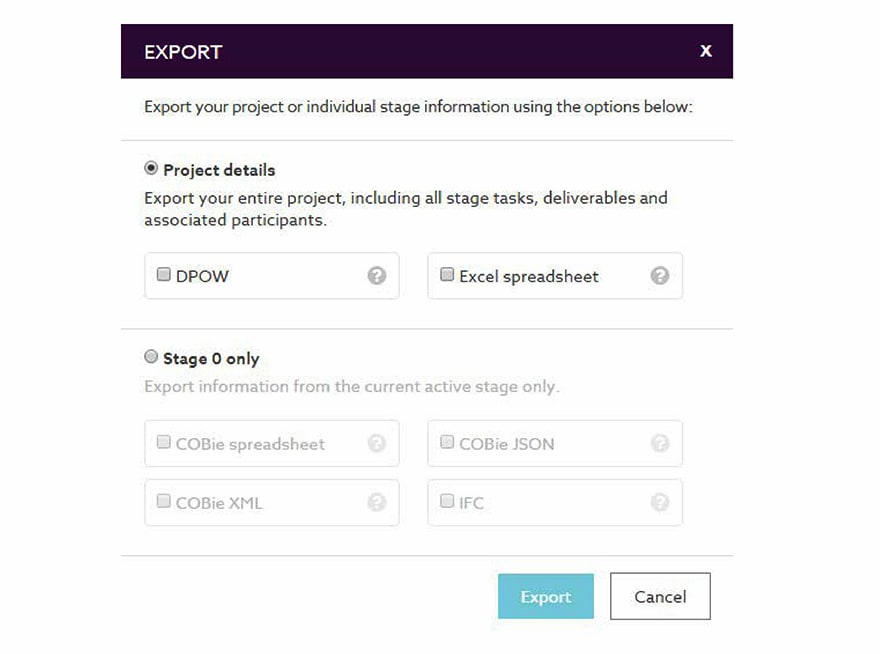880x654 pixels.
Task: Show help for COBie XML option
Action: tap(376, 502)
